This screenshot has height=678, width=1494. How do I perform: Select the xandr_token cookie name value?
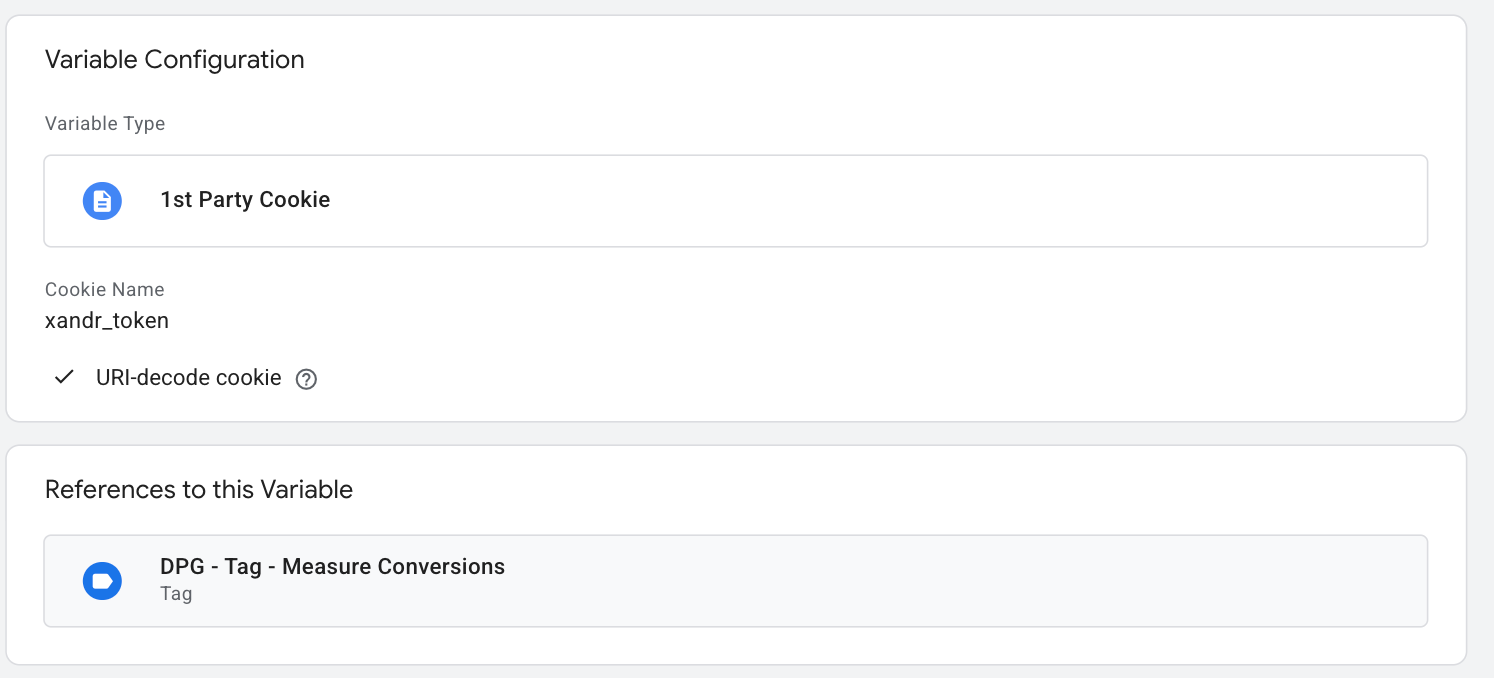(107, 321)
